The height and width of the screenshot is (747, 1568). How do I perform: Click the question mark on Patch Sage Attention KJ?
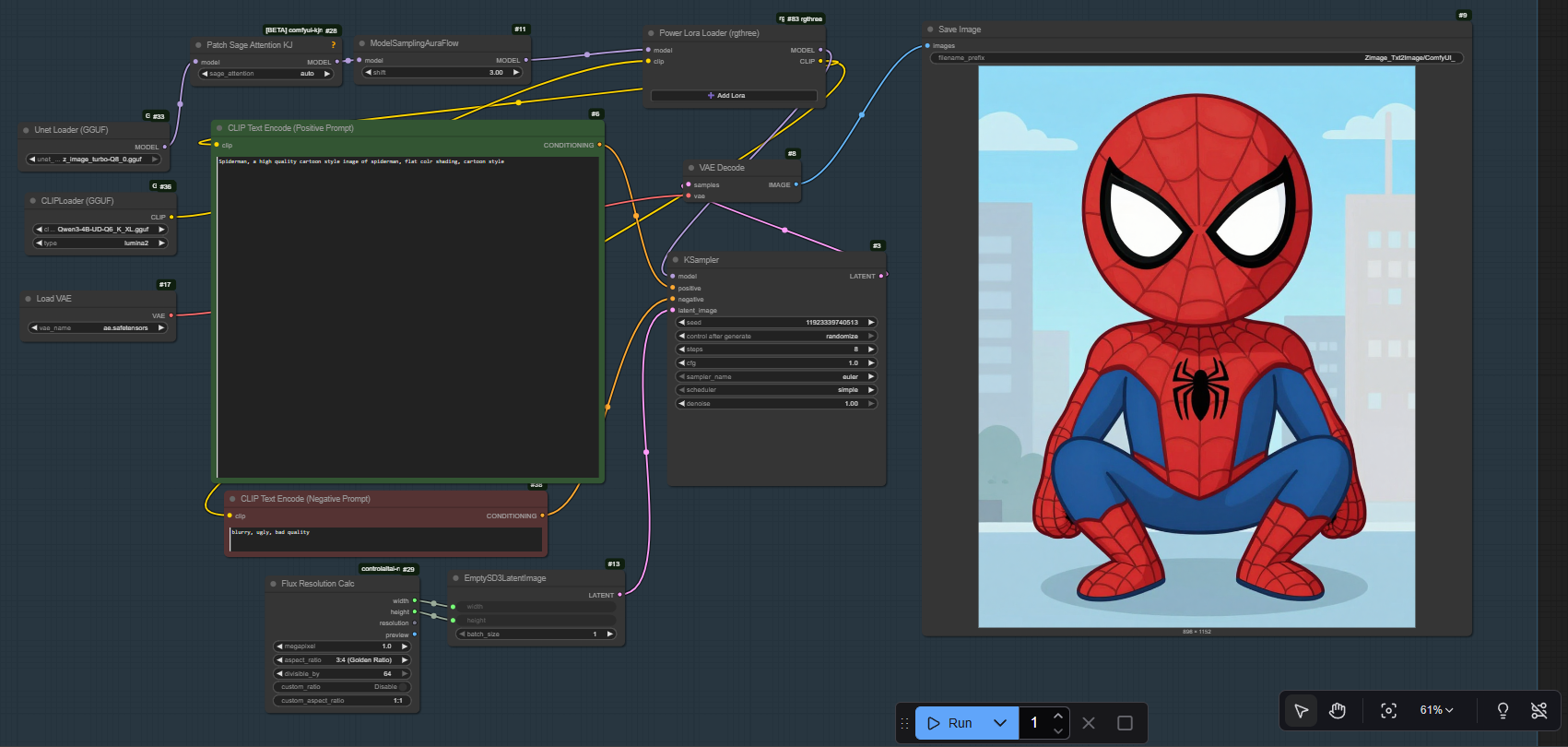click(x=334, y=45)
